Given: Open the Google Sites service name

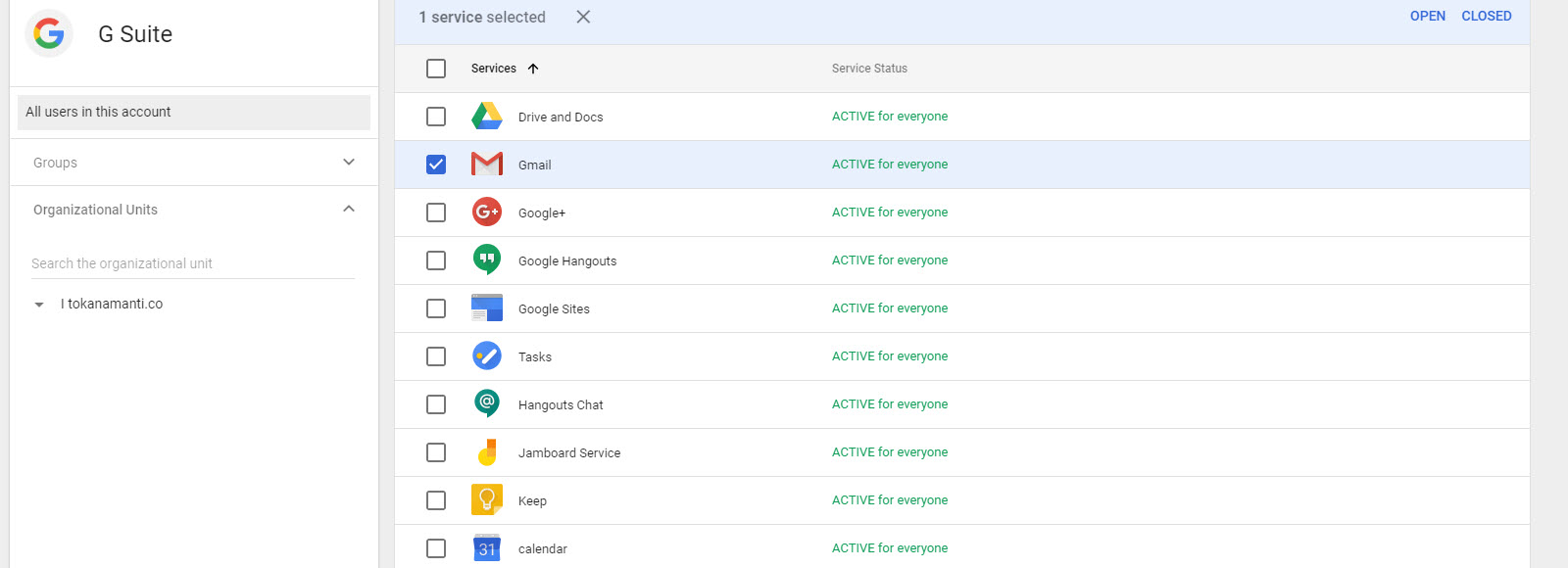Looking at the screenshot, I should [554, 309].
